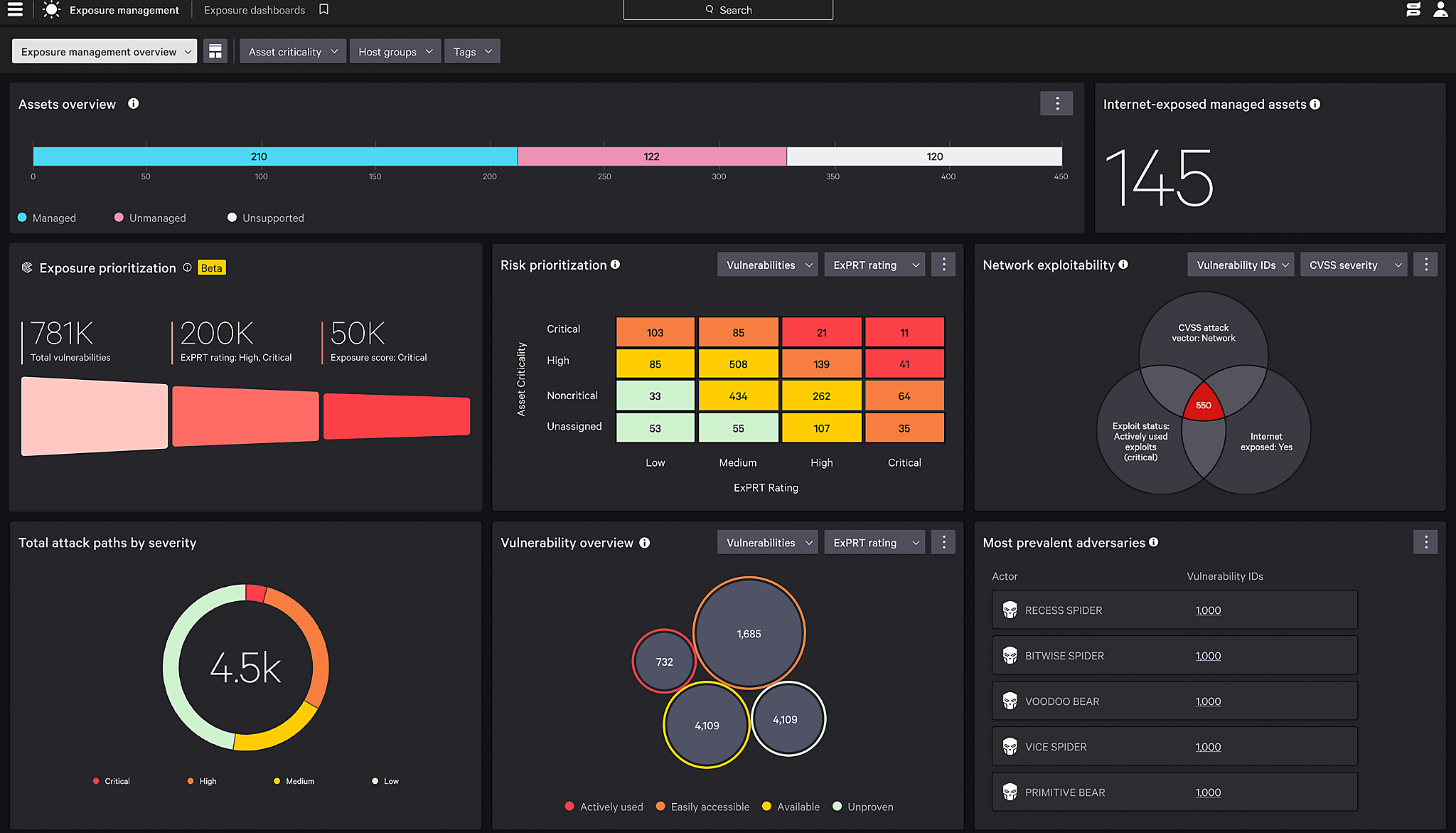Viewport: 1456px width, 833px height.
Task: Click RECESS SPIDER vulnerability count link
Action: point(1208,610)
